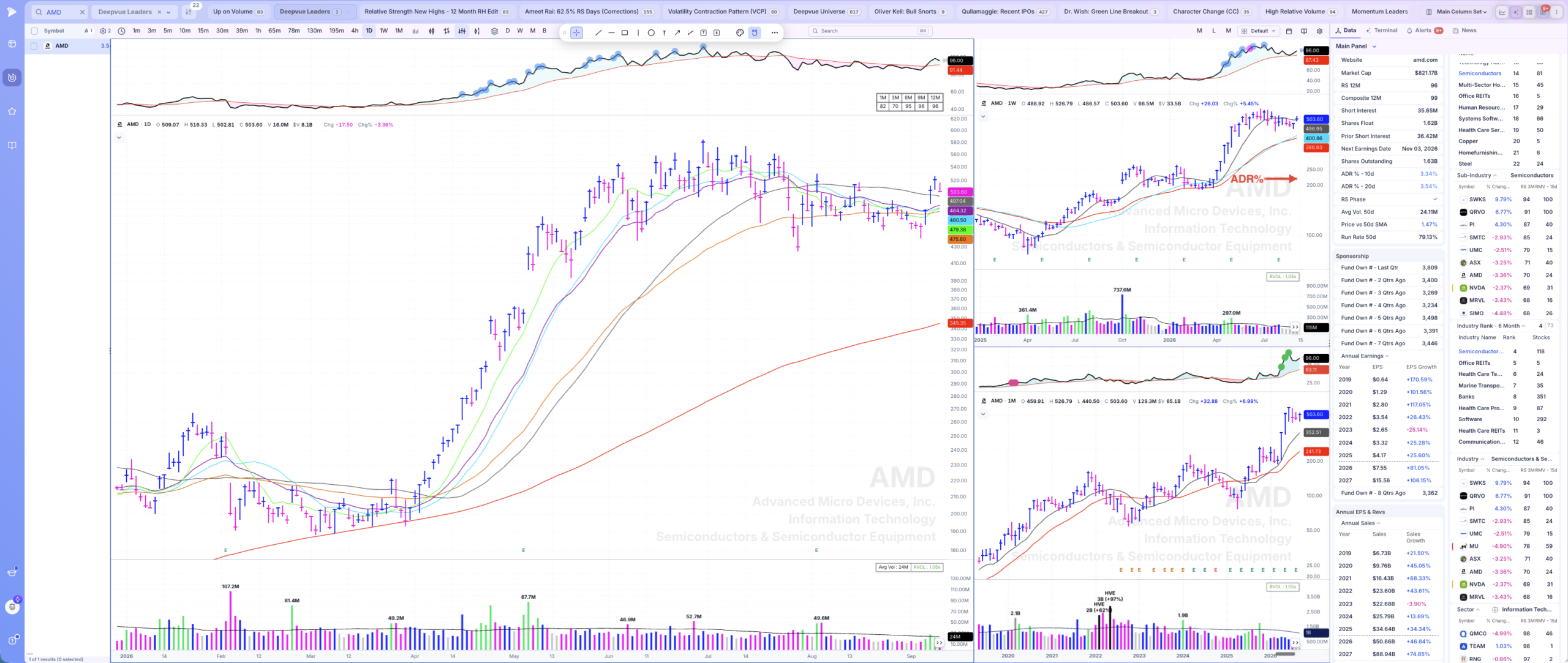Image resolution: width=1568 pixels, height=663 pixels.
Task: Expand the Default layout dropdown
Action: 1258,31
